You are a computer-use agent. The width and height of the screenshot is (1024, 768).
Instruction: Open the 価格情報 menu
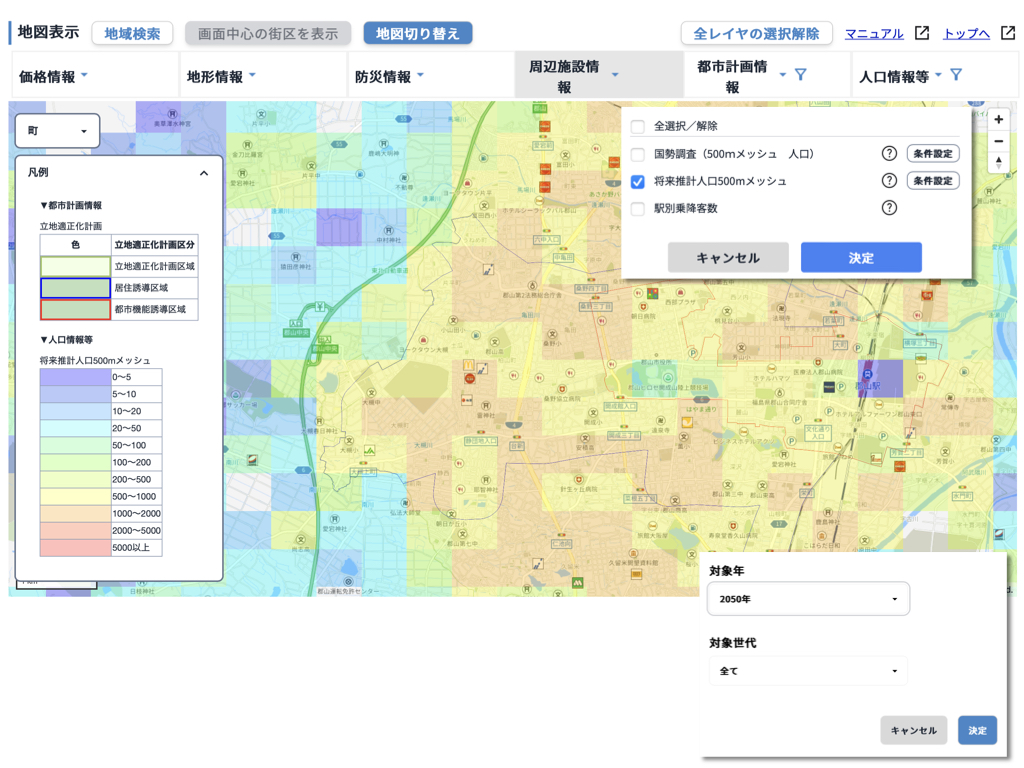[x=54, y=76]
